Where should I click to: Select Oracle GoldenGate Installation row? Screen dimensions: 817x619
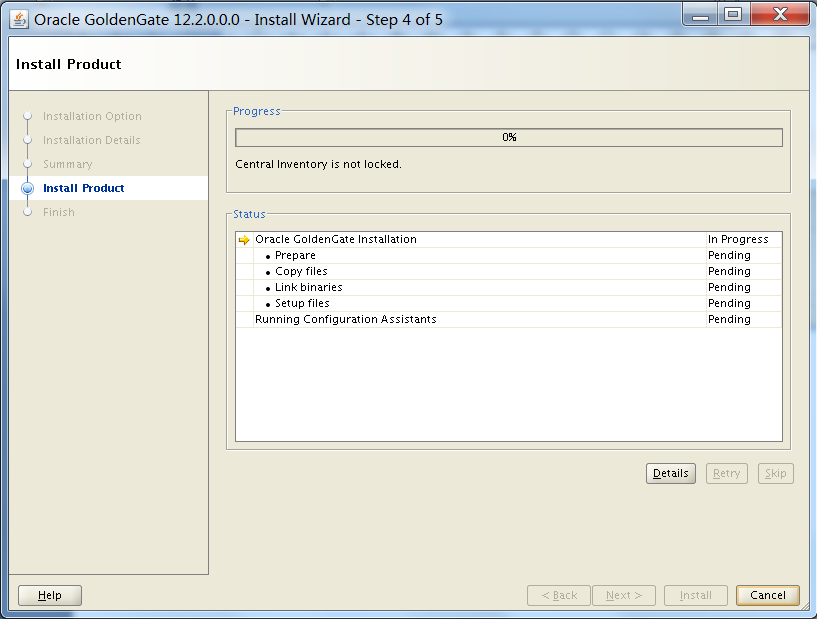(509, 239)
